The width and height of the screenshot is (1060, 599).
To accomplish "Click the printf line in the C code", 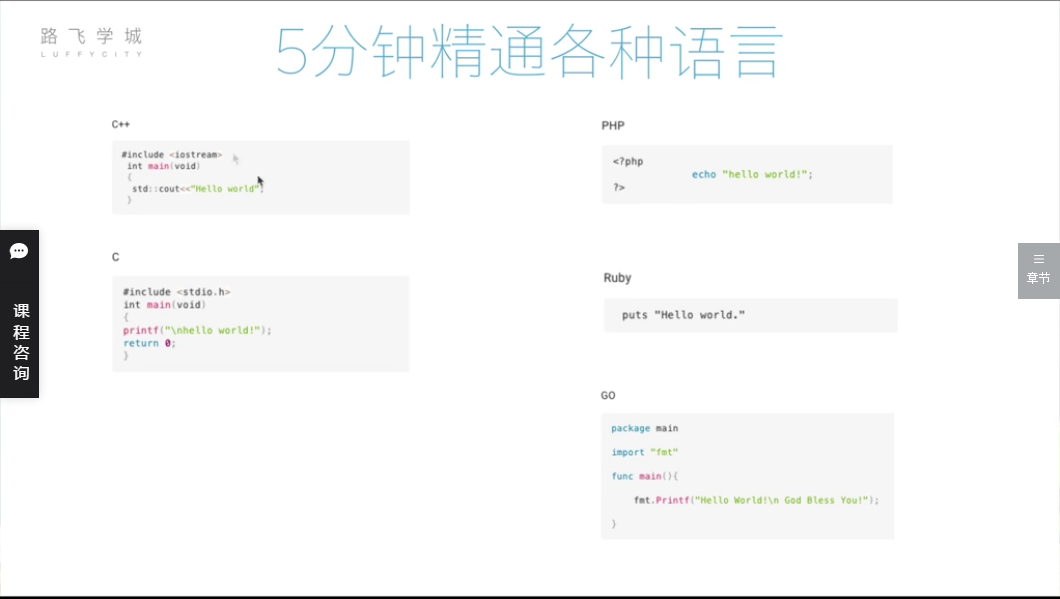I will coord(197,330).
